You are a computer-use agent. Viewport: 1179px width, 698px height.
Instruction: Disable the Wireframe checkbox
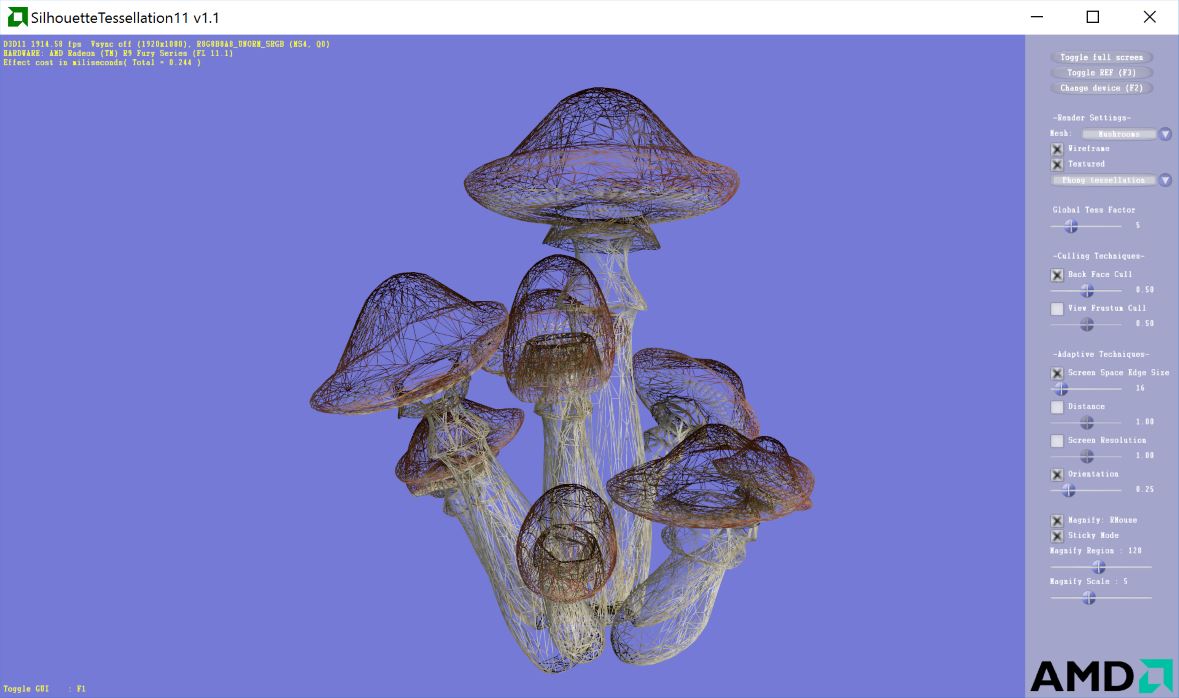(1057, 149)
